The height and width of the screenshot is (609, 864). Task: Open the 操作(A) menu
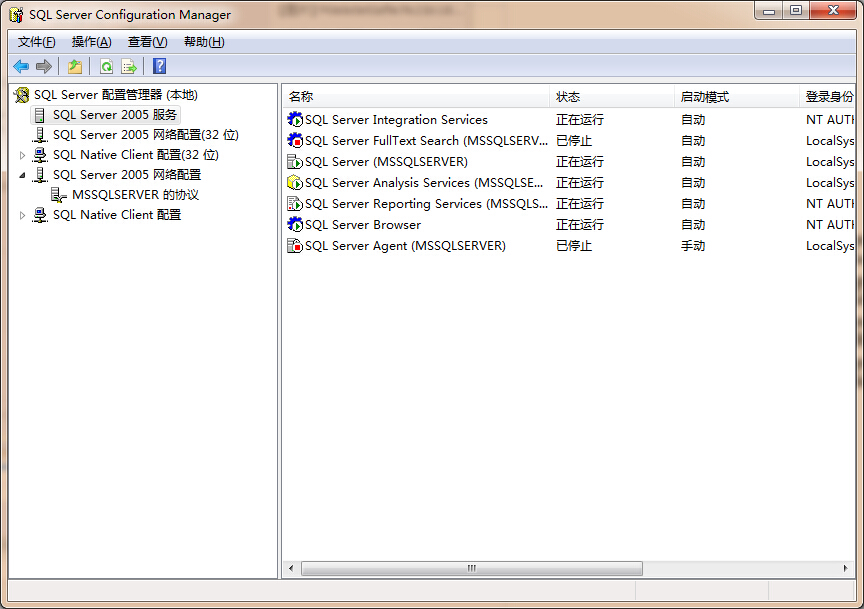click(91, 42)
